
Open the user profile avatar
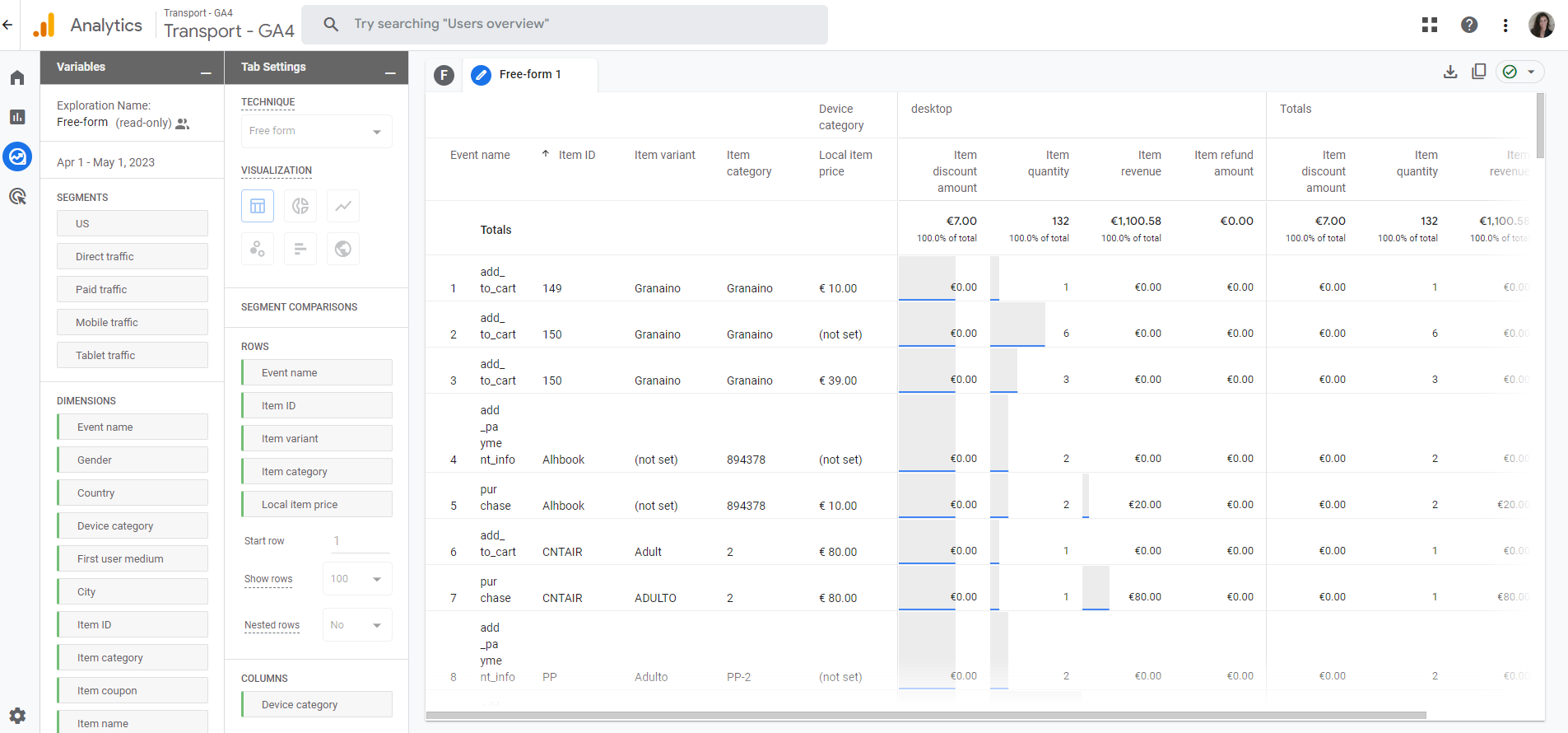pos(1542,25)
